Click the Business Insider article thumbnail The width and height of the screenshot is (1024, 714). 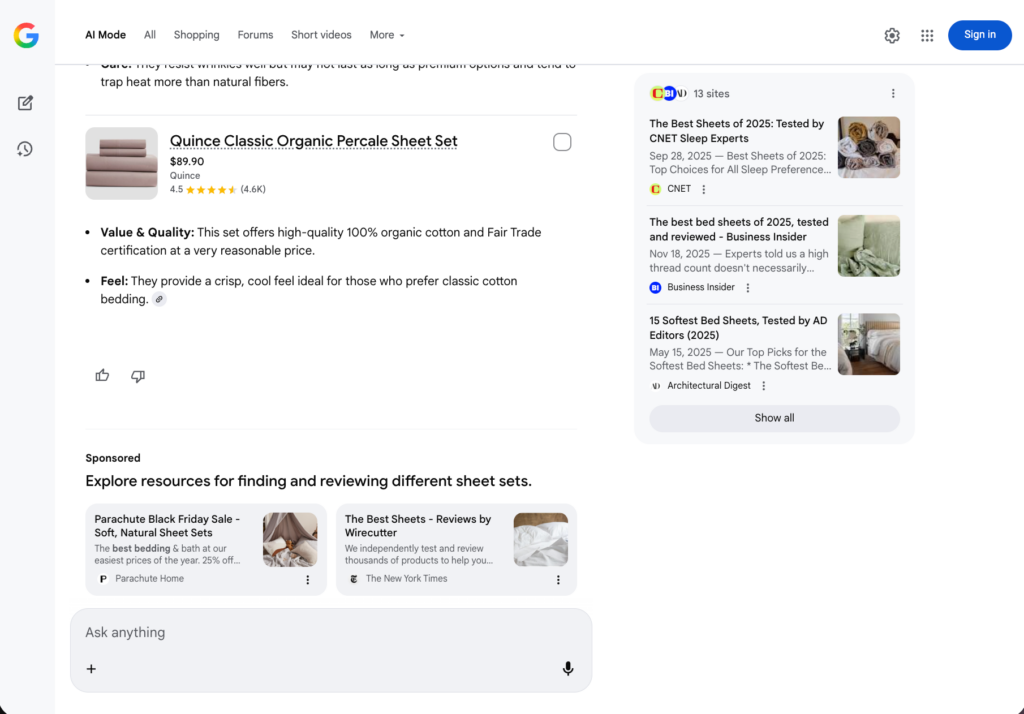869,246
